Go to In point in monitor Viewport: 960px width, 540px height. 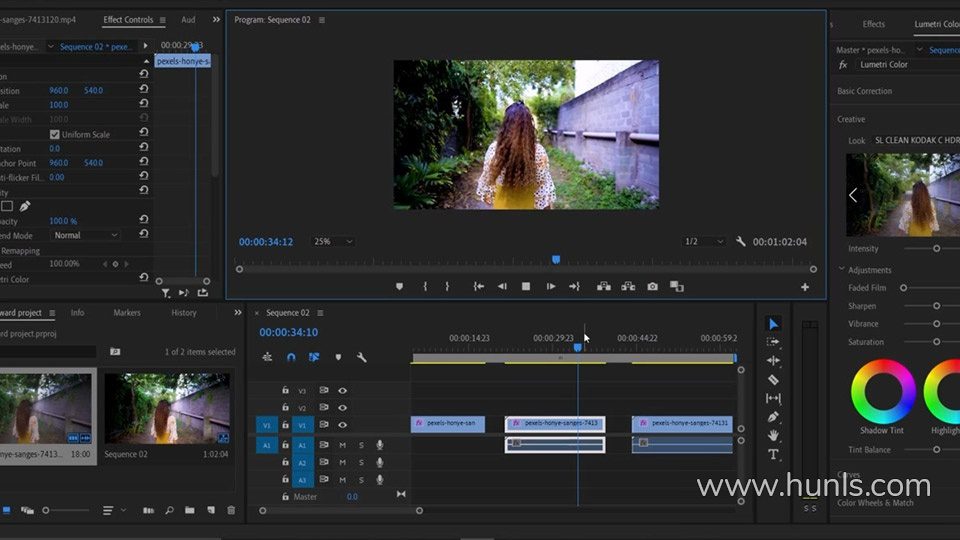pyautogui.click(x=479, y=286)
